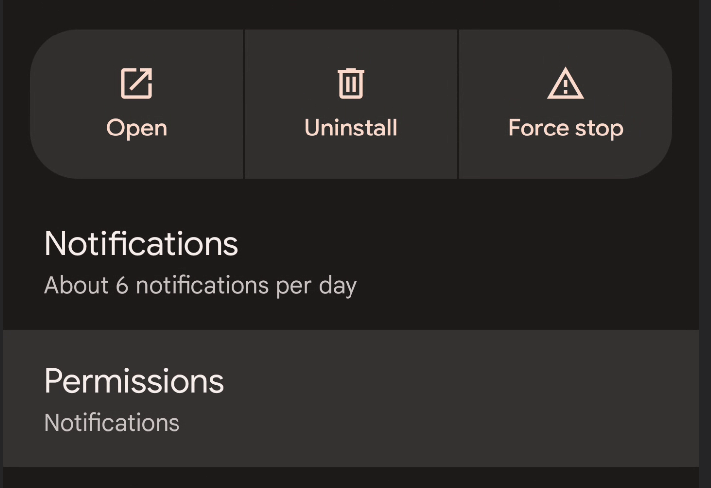The image size is (711, 488).
Task: Launch the app via the Open button
Action: pos(137,104)
